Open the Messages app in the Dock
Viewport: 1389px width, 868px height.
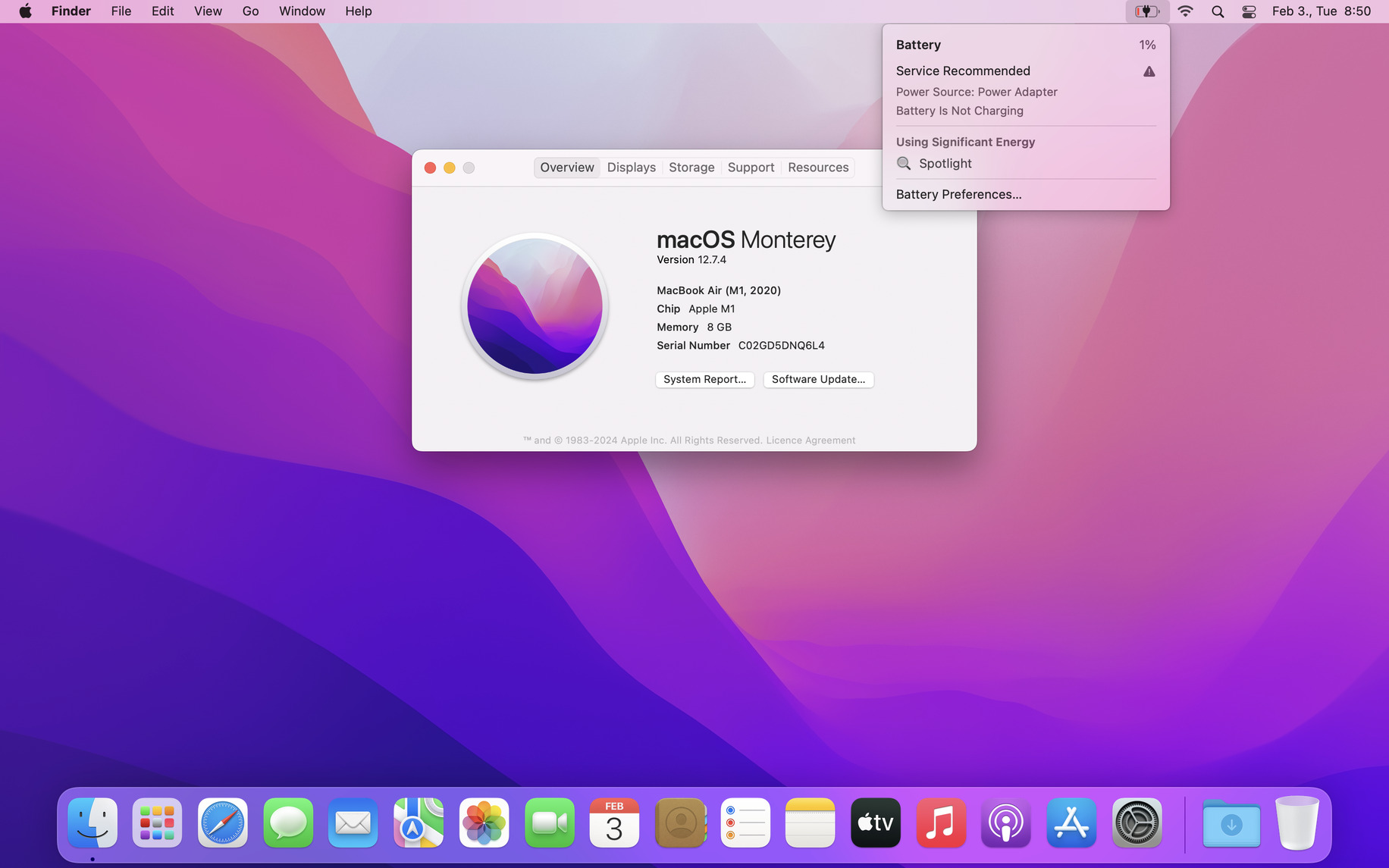[288, 823]
